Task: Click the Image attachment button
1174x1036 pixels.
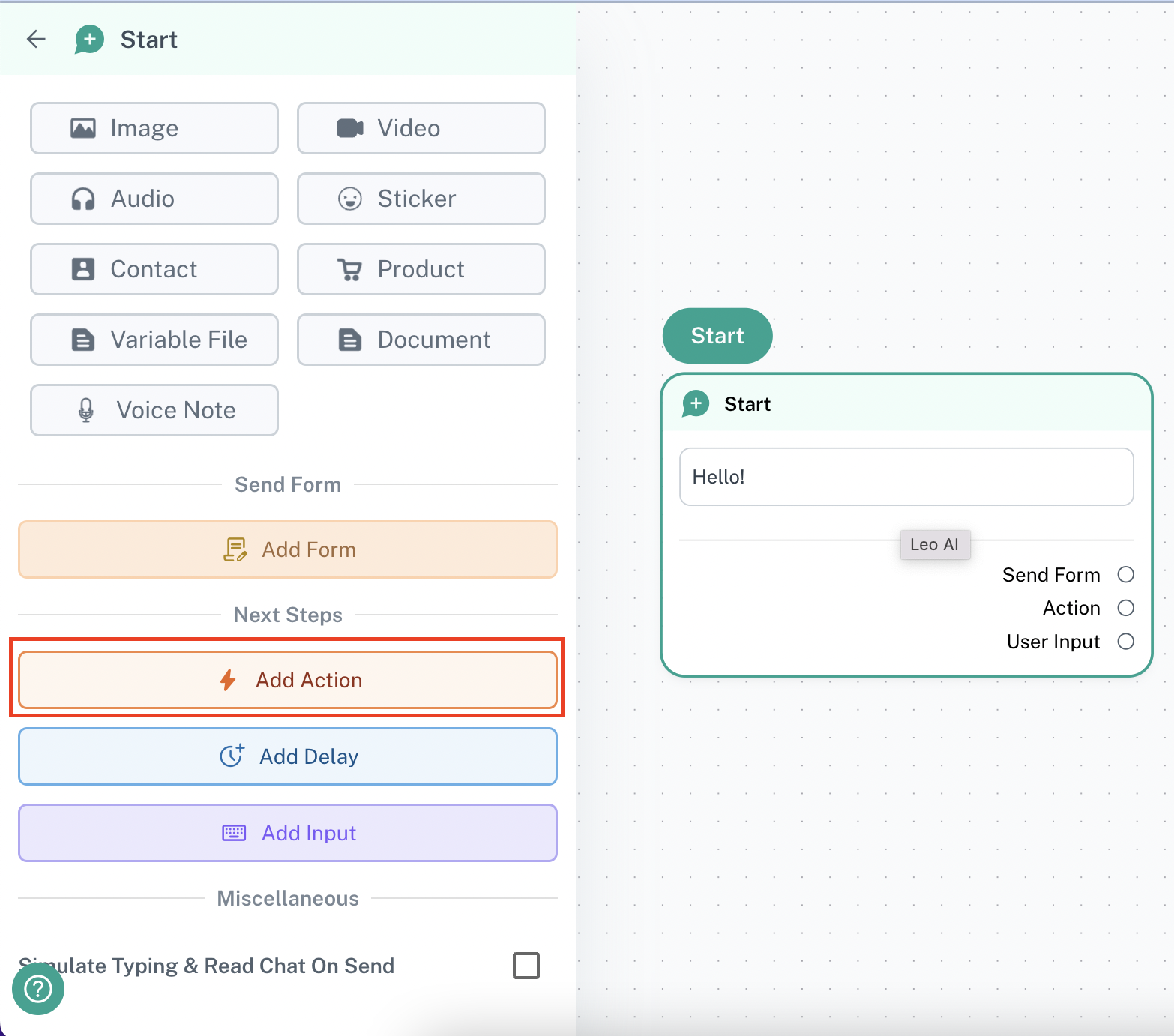Action: coord(154,128)
